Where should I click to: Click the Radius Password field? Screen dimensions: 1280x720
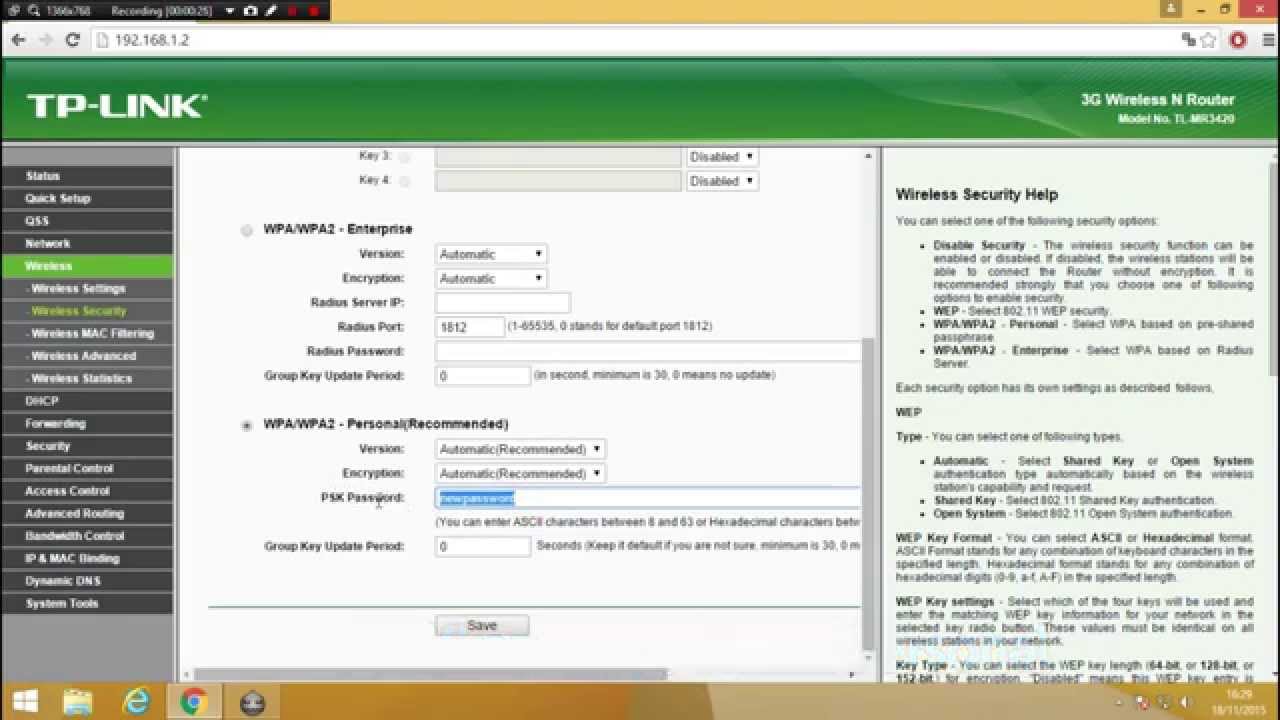648,351
